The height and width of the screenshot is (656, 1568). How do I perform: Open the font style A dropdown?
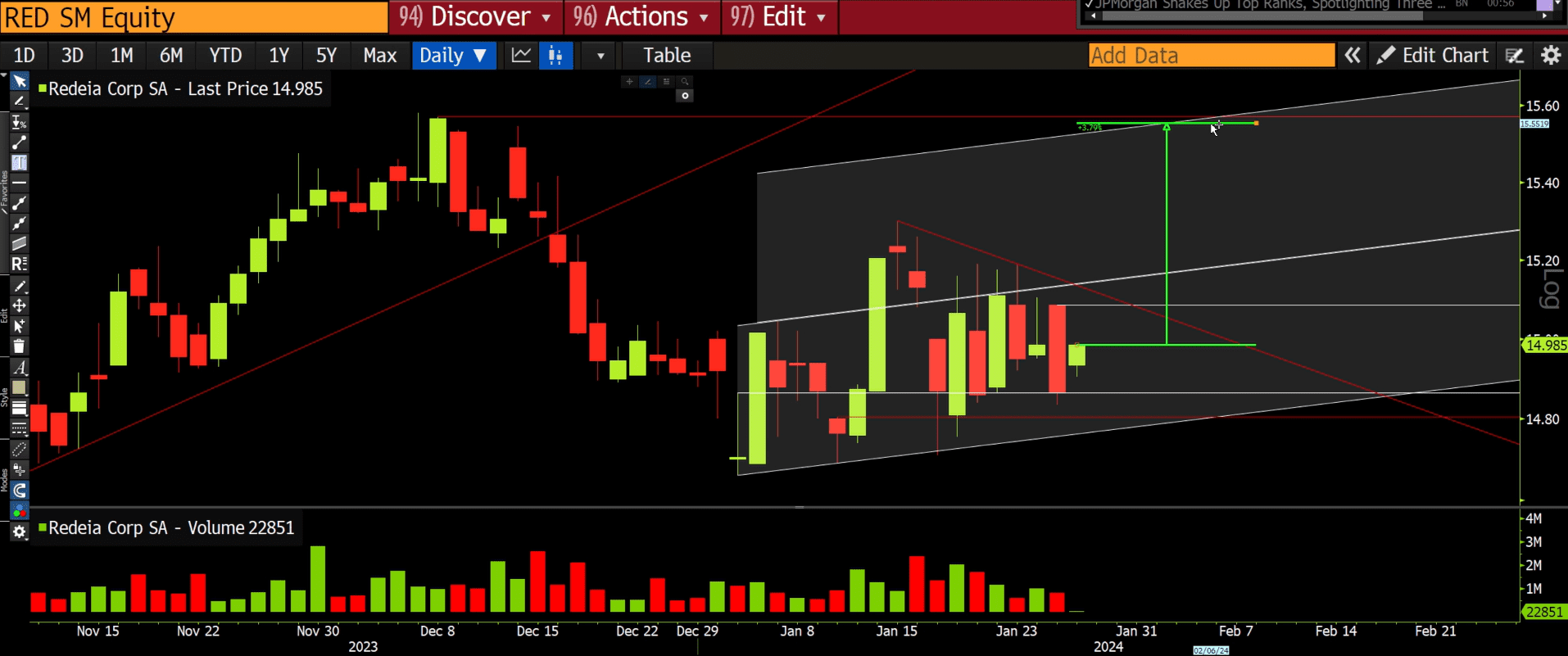[19, 367]
